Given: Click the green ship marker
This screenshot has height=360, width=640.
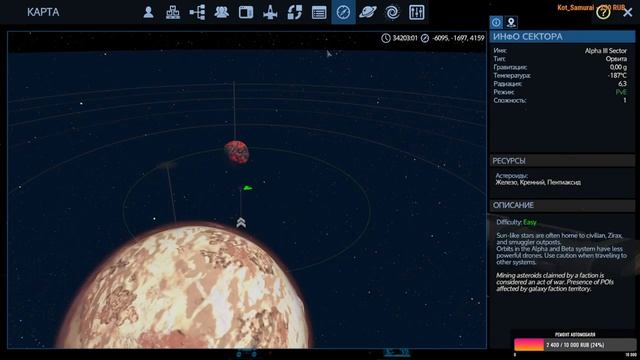Looking at the screenshot, I should (247, 188).
